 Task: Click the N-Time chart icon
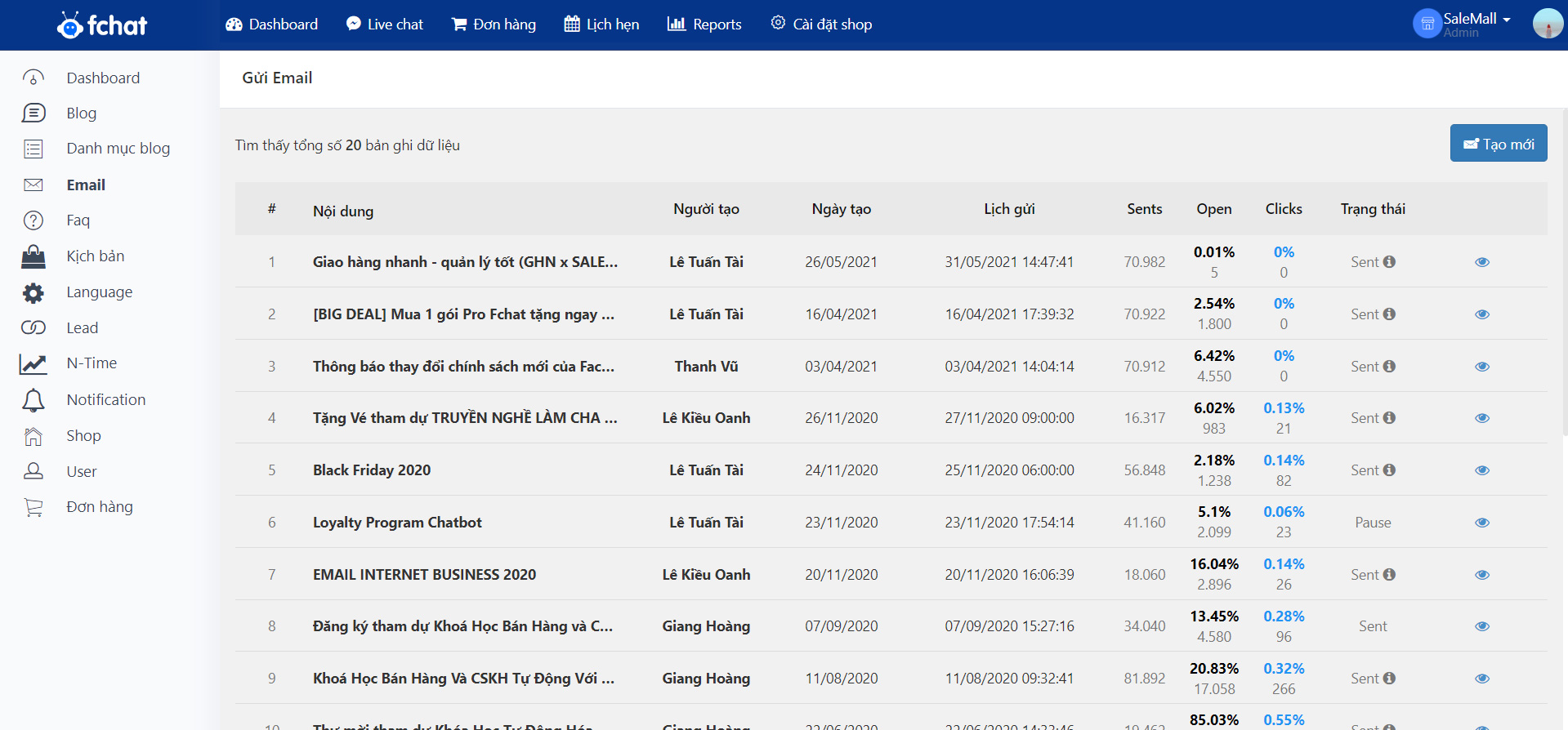[34, 364]
